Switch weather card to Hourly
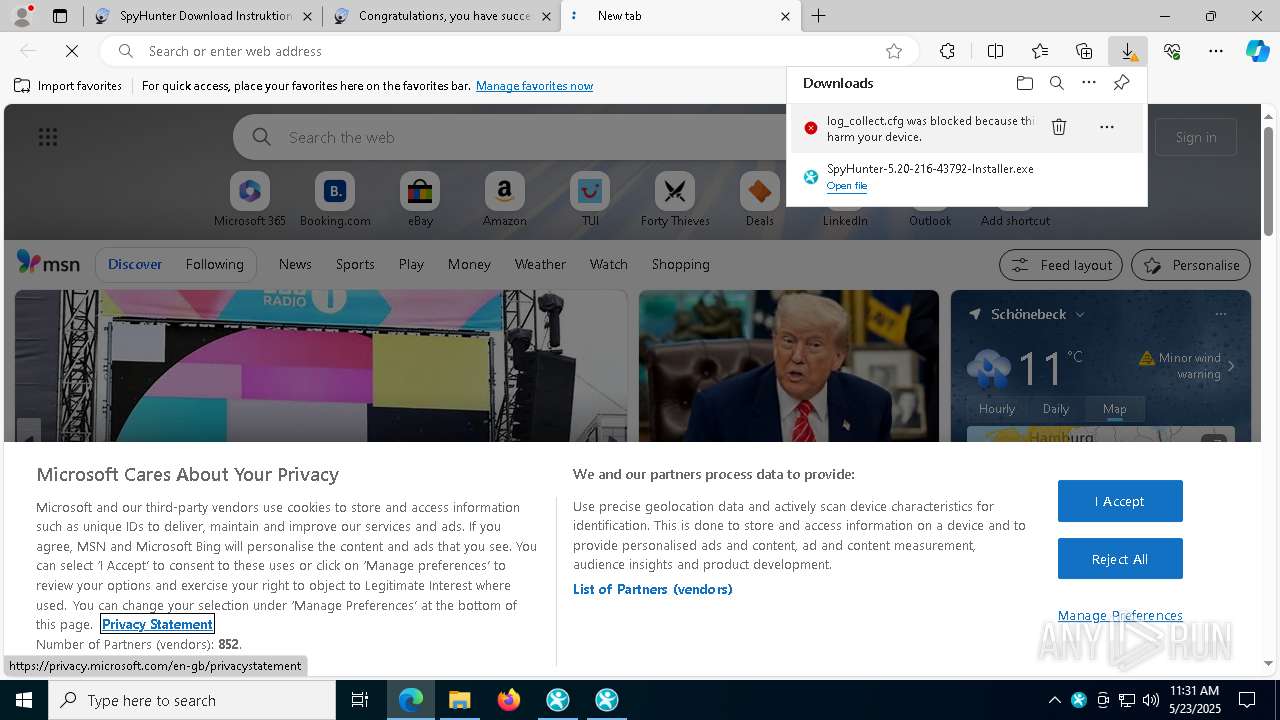 tap(996, 408)
